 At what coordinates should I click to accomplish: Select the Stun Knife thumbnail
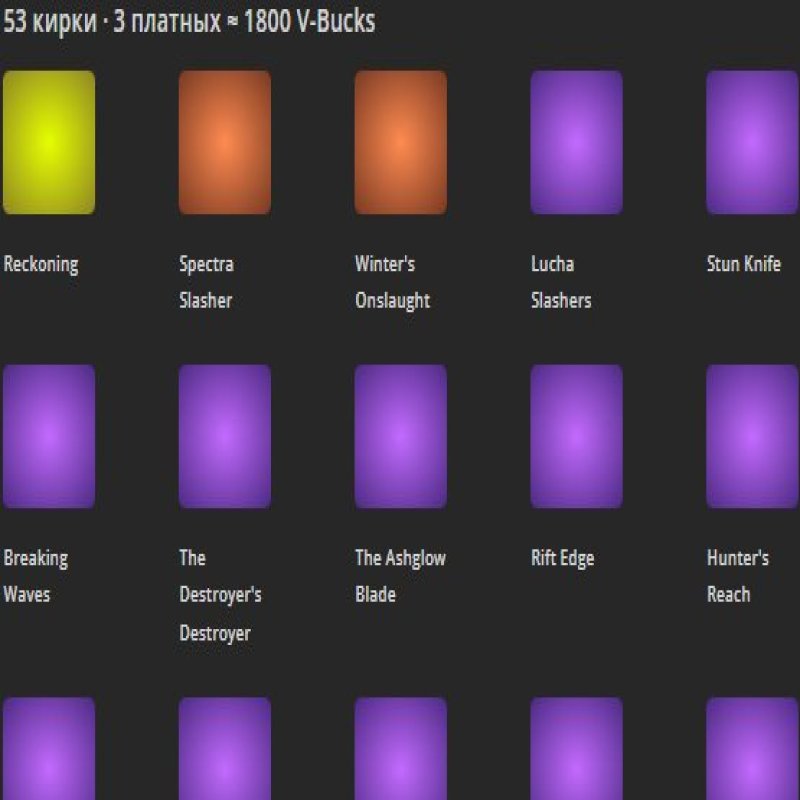point(750,140)
